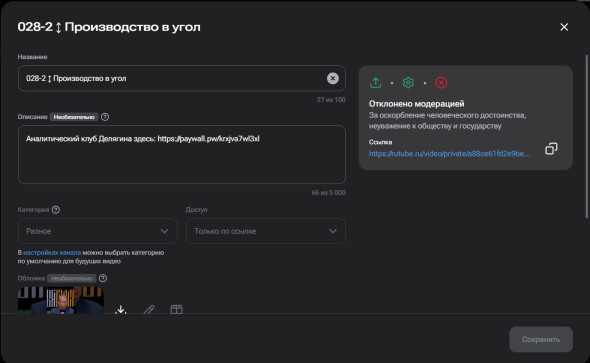
Task: Copy the video link
Action: coord(551,149)
